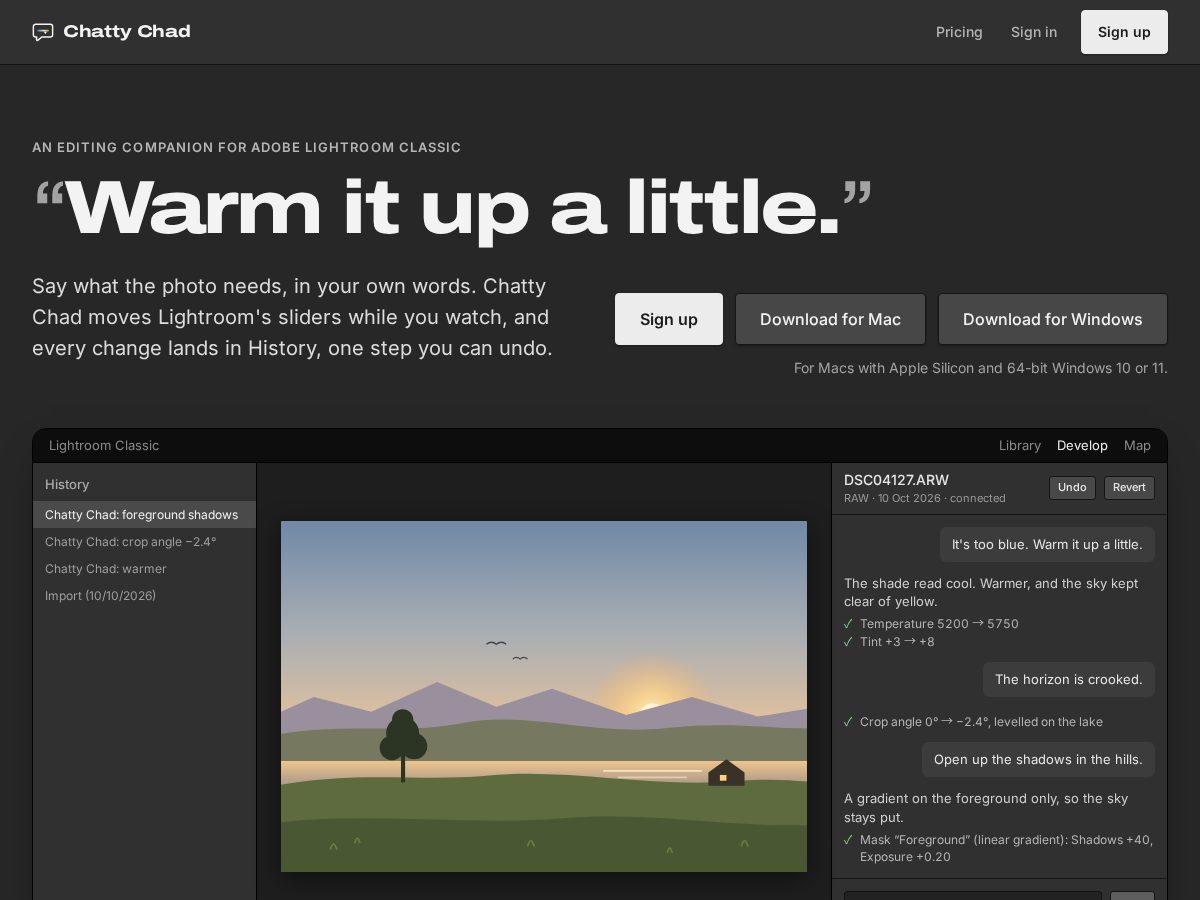The image size is (1200, 900).
Task: Click the 'It's too blue. Warm it up a little.' message
Action: point(1047,545)
